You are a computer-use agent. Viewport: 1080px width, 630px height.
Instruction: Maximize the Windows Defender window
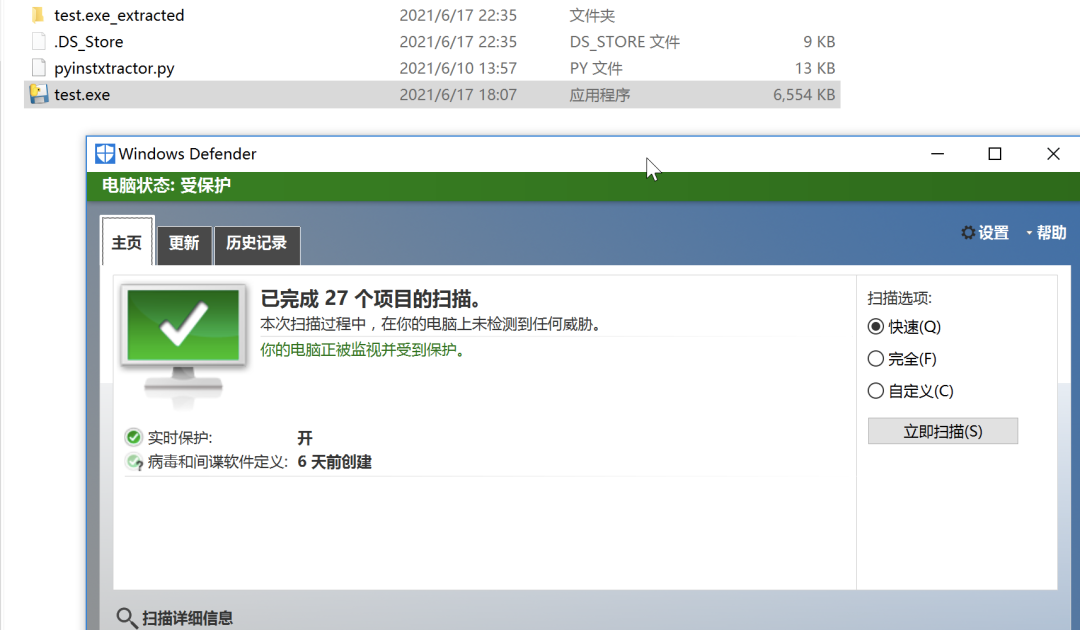(995, 154)
